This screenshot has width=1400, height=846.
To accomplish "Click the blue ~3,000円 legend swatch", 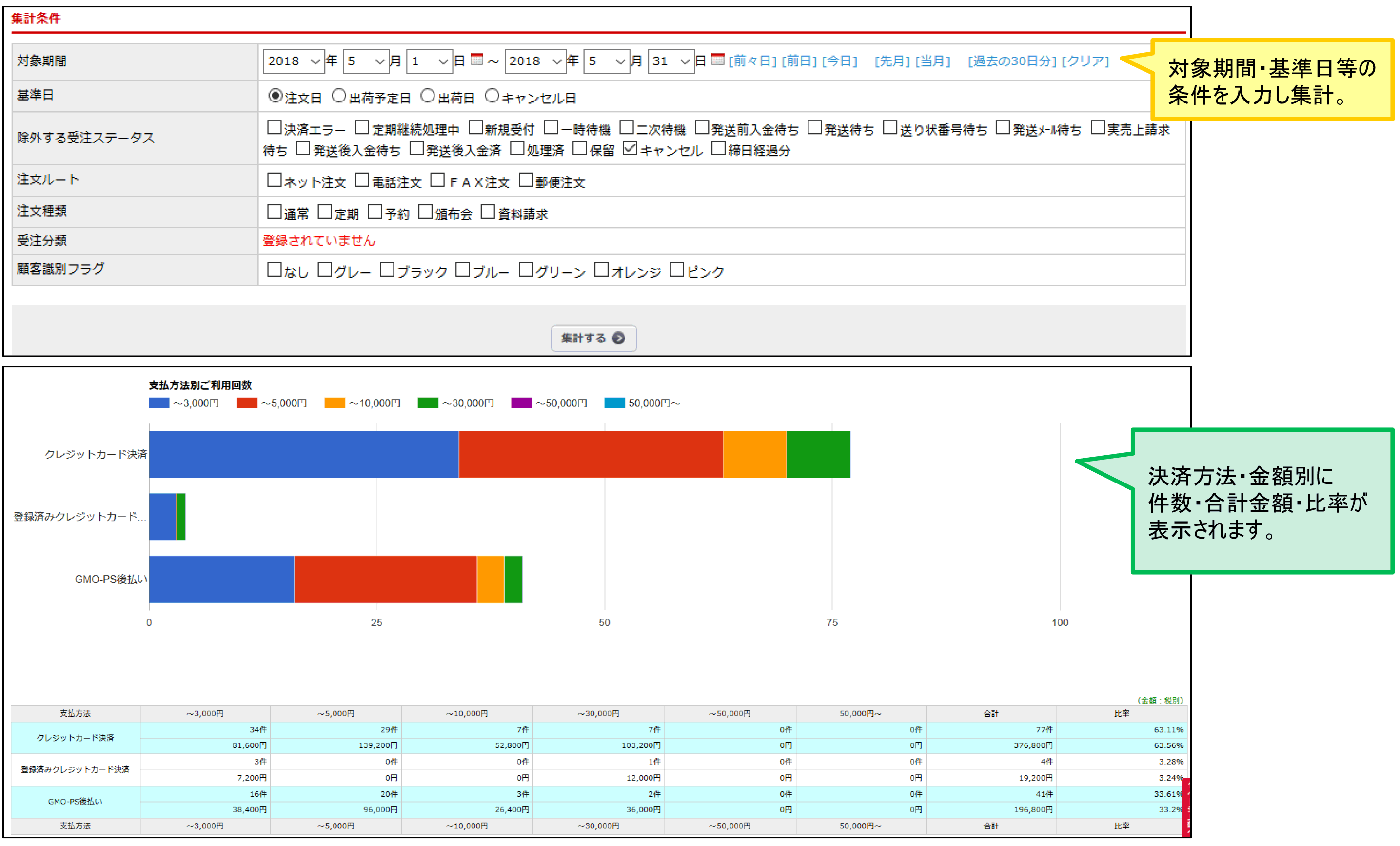I will 158,403.
